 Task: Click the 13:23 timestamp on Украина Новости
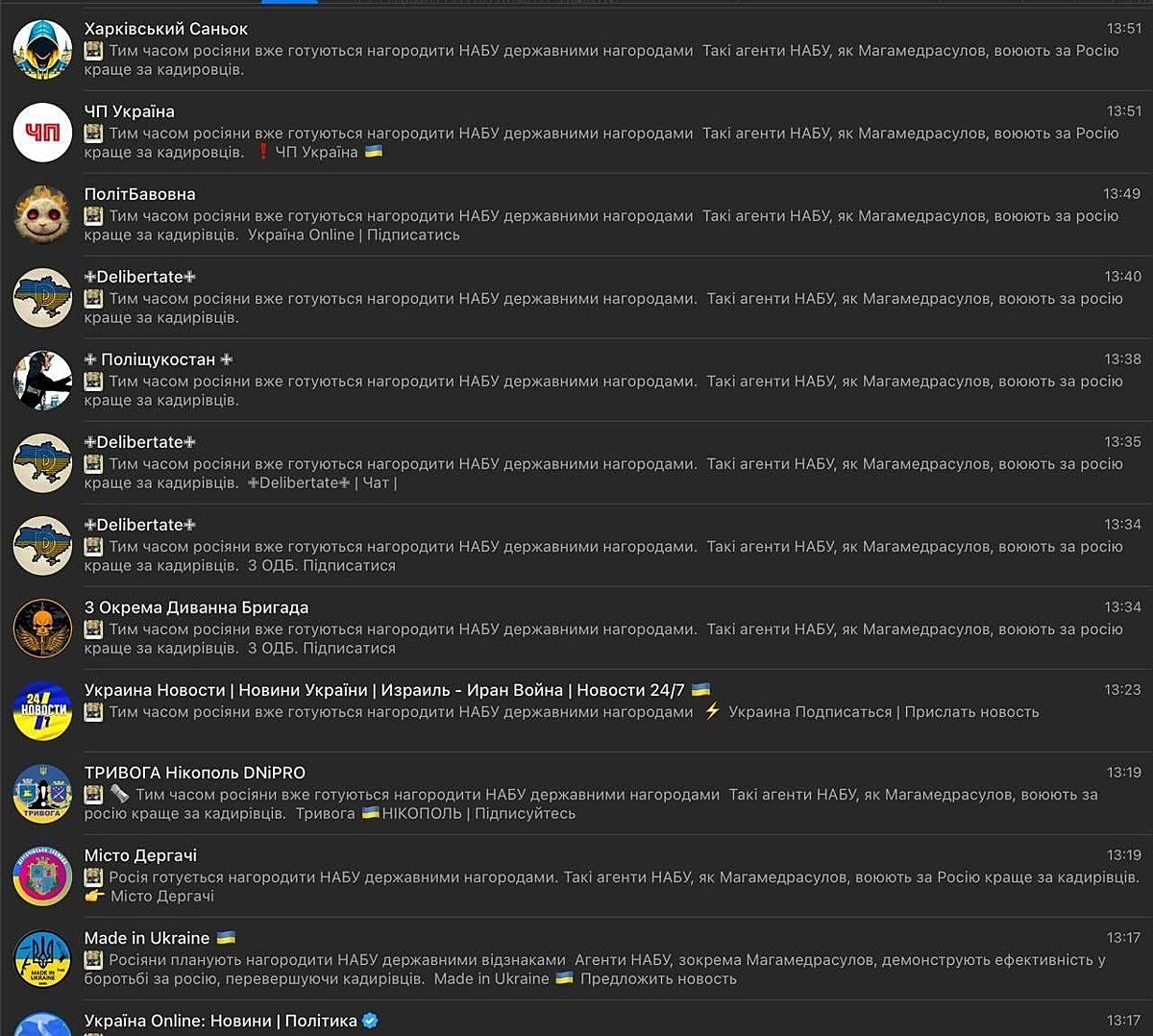[1122, 690]
